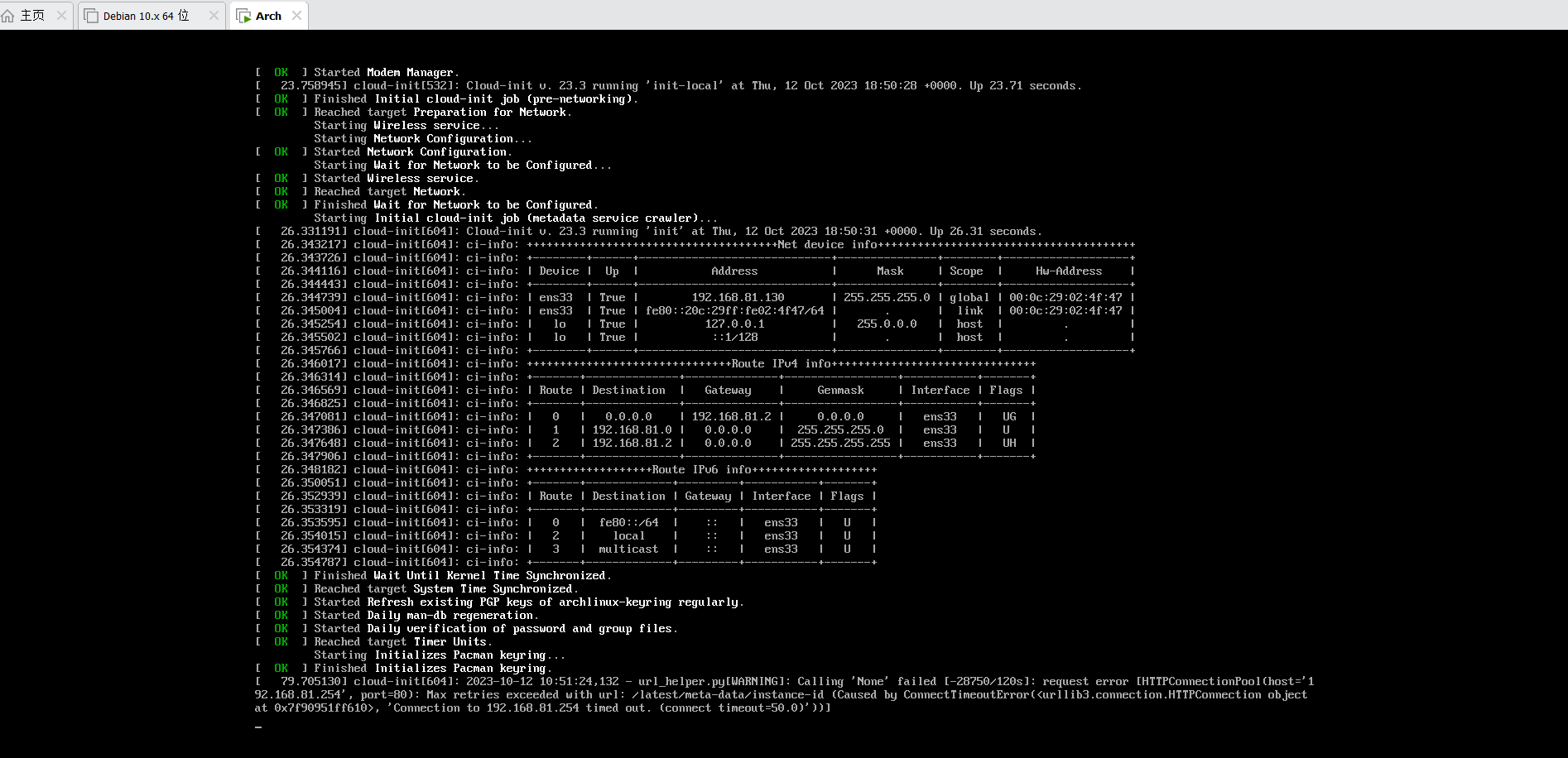Click the blinking console cursor at bottom

tap(258, 727)
